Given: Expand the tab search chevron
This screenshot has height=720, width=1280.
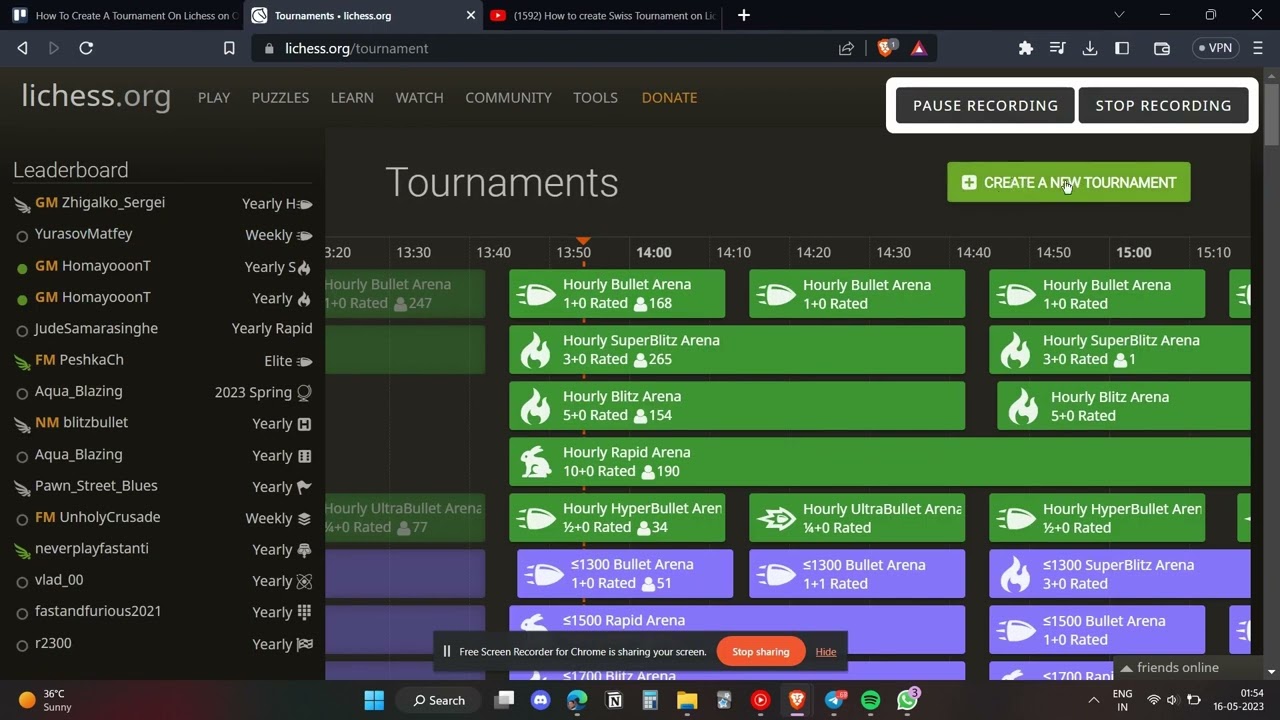Looking at the screenshot, I should [1119, 15].
